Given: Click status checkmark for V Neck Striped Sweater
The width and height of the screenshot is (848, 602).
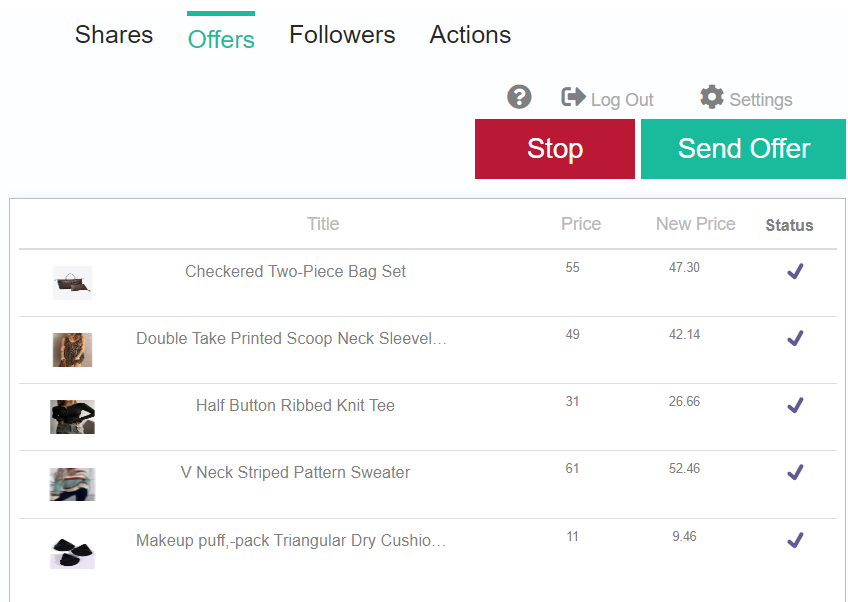Looking at the screenshot, I should tap(795, 472).
